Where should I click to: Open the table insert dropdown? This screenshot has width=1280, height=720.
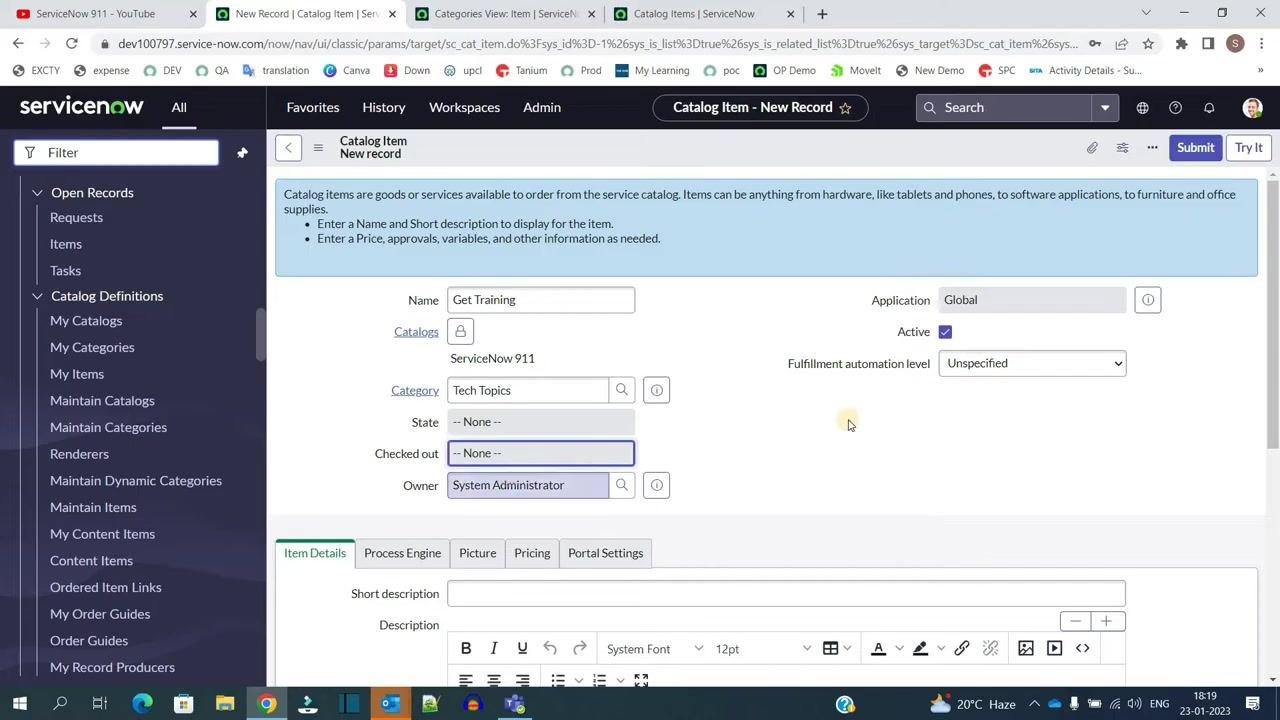pyautogui.click(x=836, y=649)
